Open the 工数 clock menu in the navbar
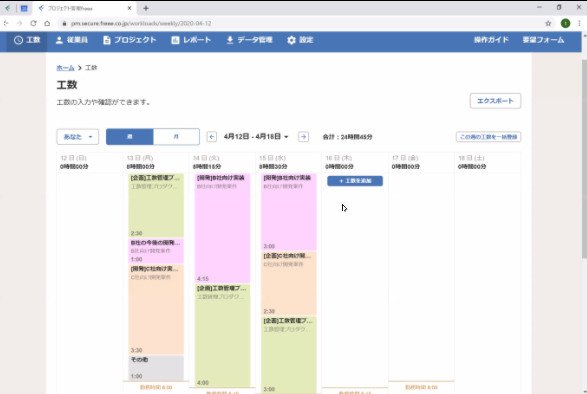 27,40
